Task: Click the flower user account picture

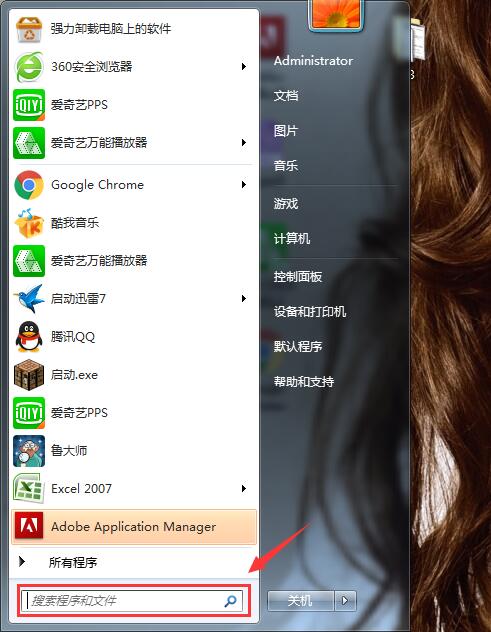Action: point(336,13)
